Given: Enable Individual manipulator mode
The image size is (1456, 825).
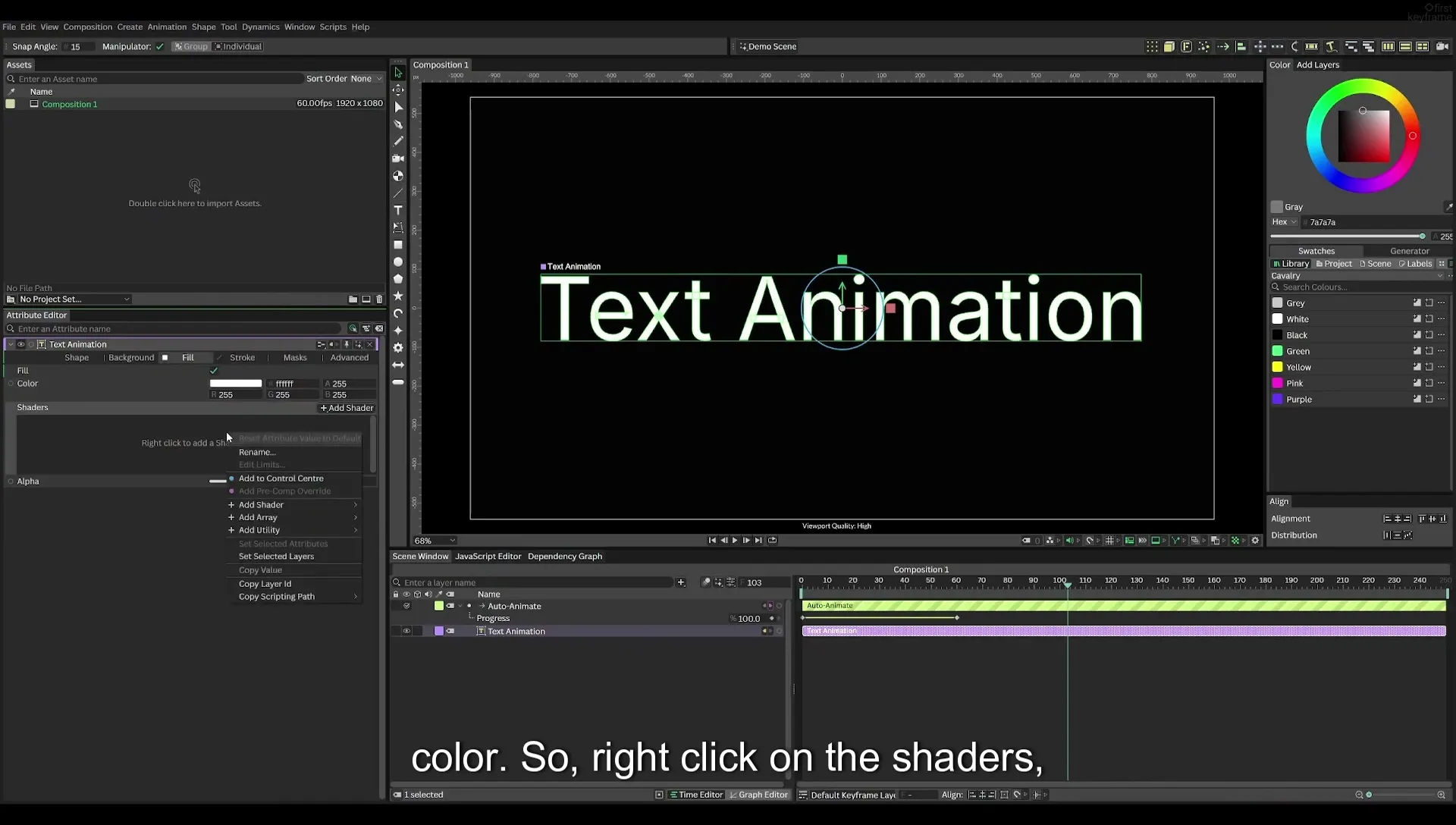Looking at the screenshot, I should (238, 47).
